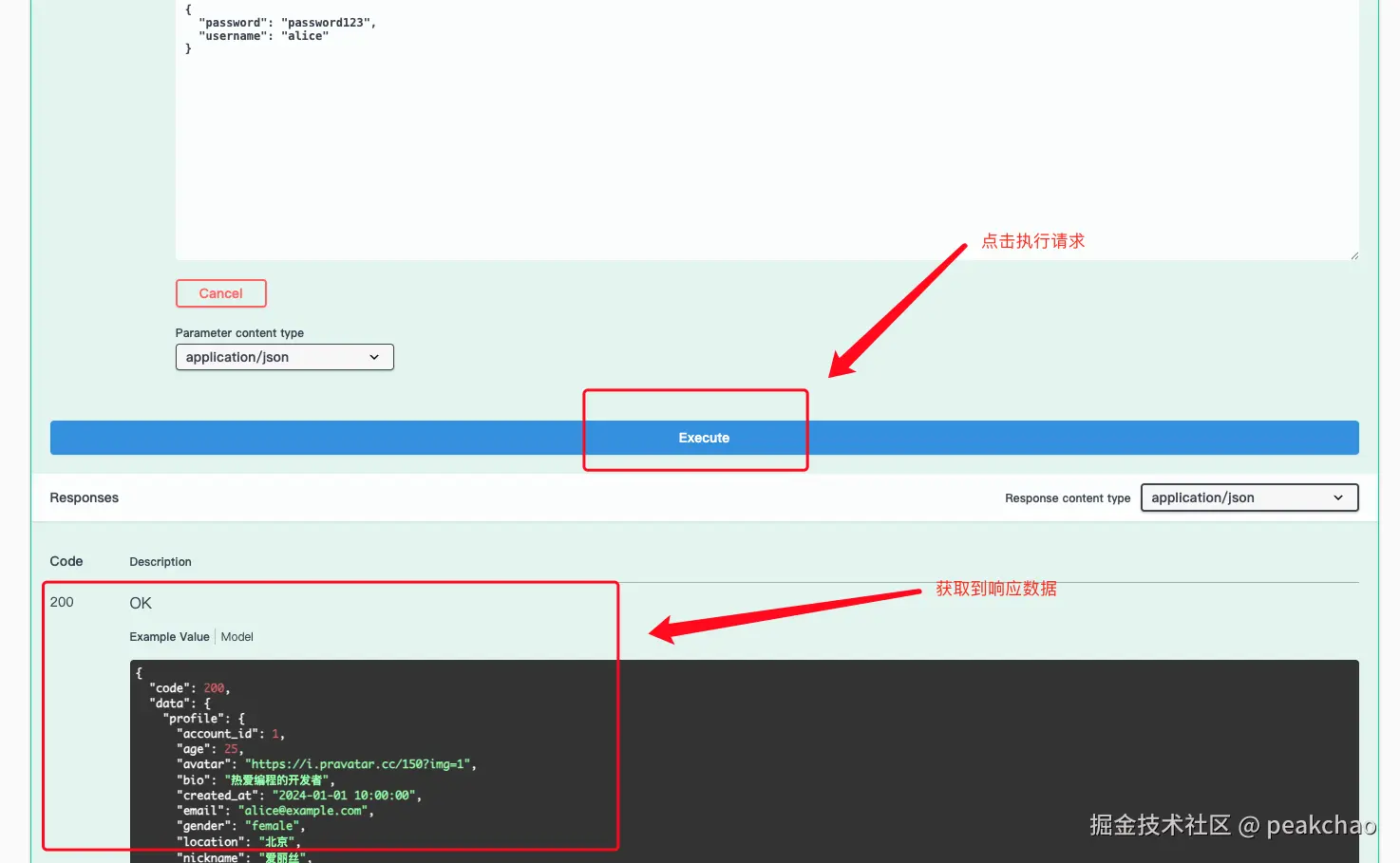Switch to the Model tab

(236, 637)
